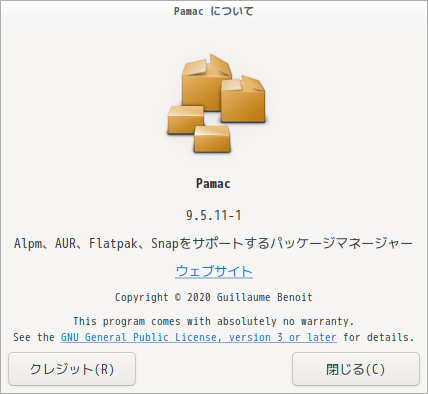Screen dimensions: 428x394
Task: Click the Pamac package boxes icon
Action: pyautogui.click(x=216, y=104)
